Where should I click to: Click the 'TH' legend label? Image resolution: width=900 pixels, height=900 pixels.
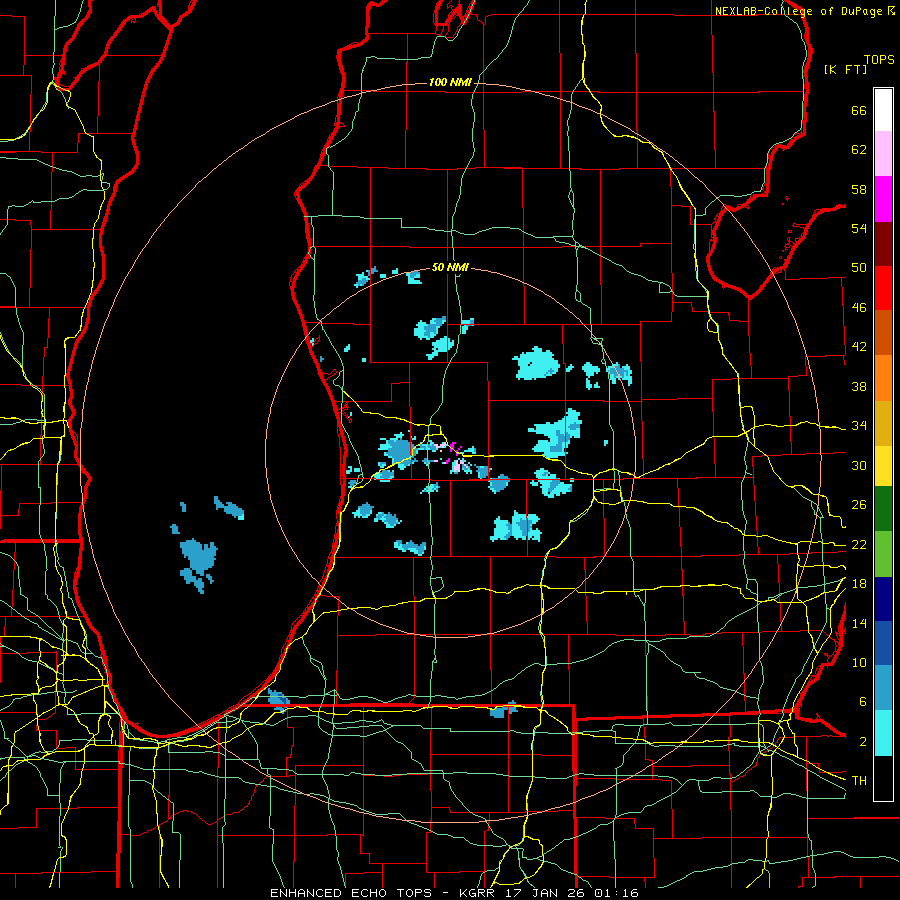pos(859,781)
